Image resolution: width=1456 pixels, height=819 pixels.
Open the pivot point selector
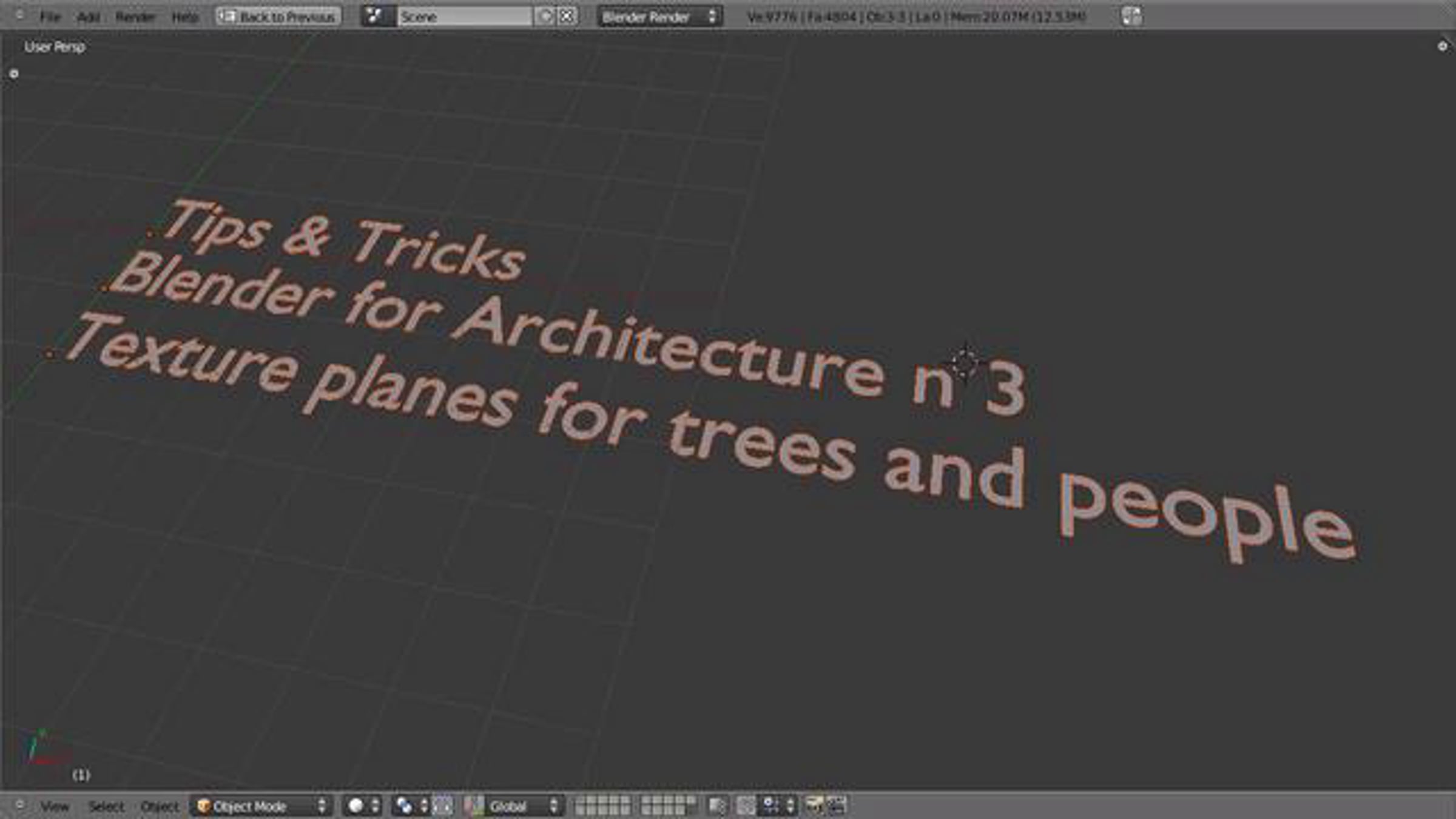click(411, 806)
